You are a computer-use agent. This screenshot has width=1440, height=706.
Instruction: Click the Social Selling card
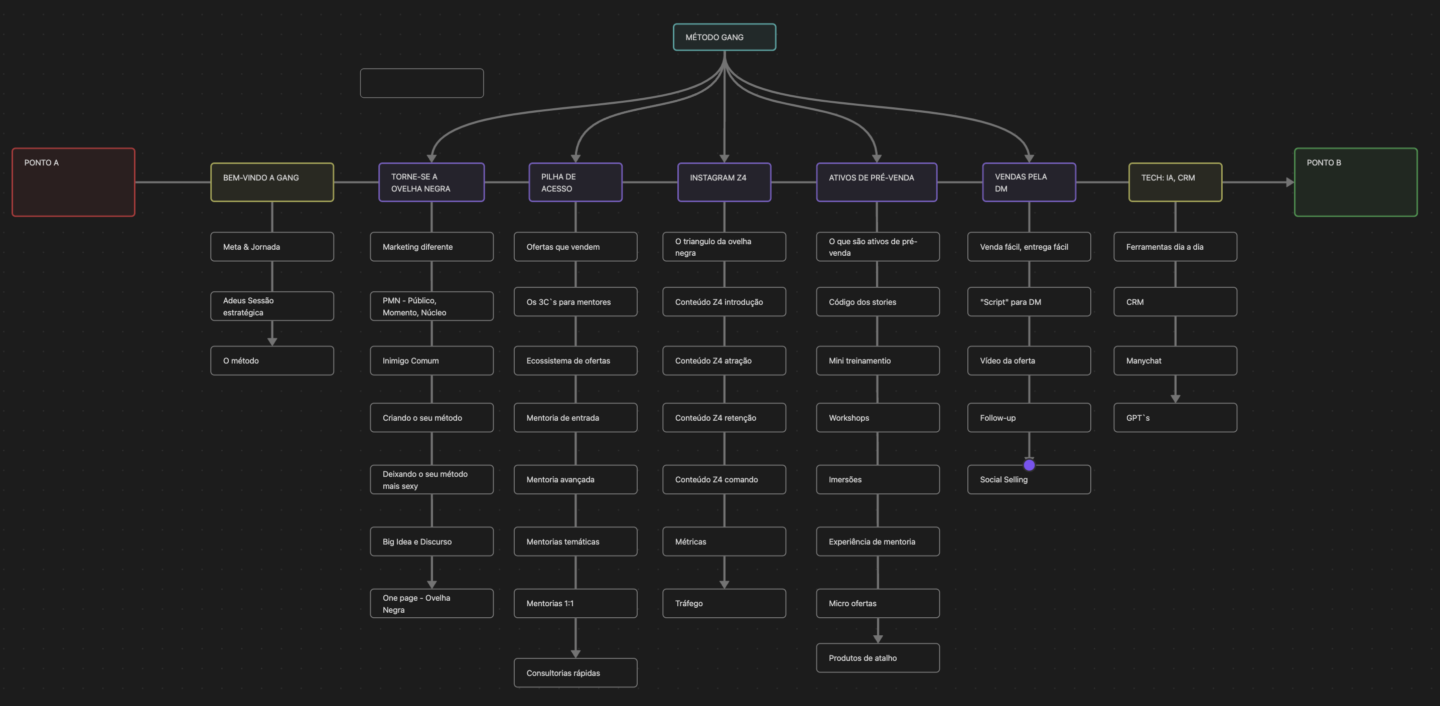[1028, 480]
